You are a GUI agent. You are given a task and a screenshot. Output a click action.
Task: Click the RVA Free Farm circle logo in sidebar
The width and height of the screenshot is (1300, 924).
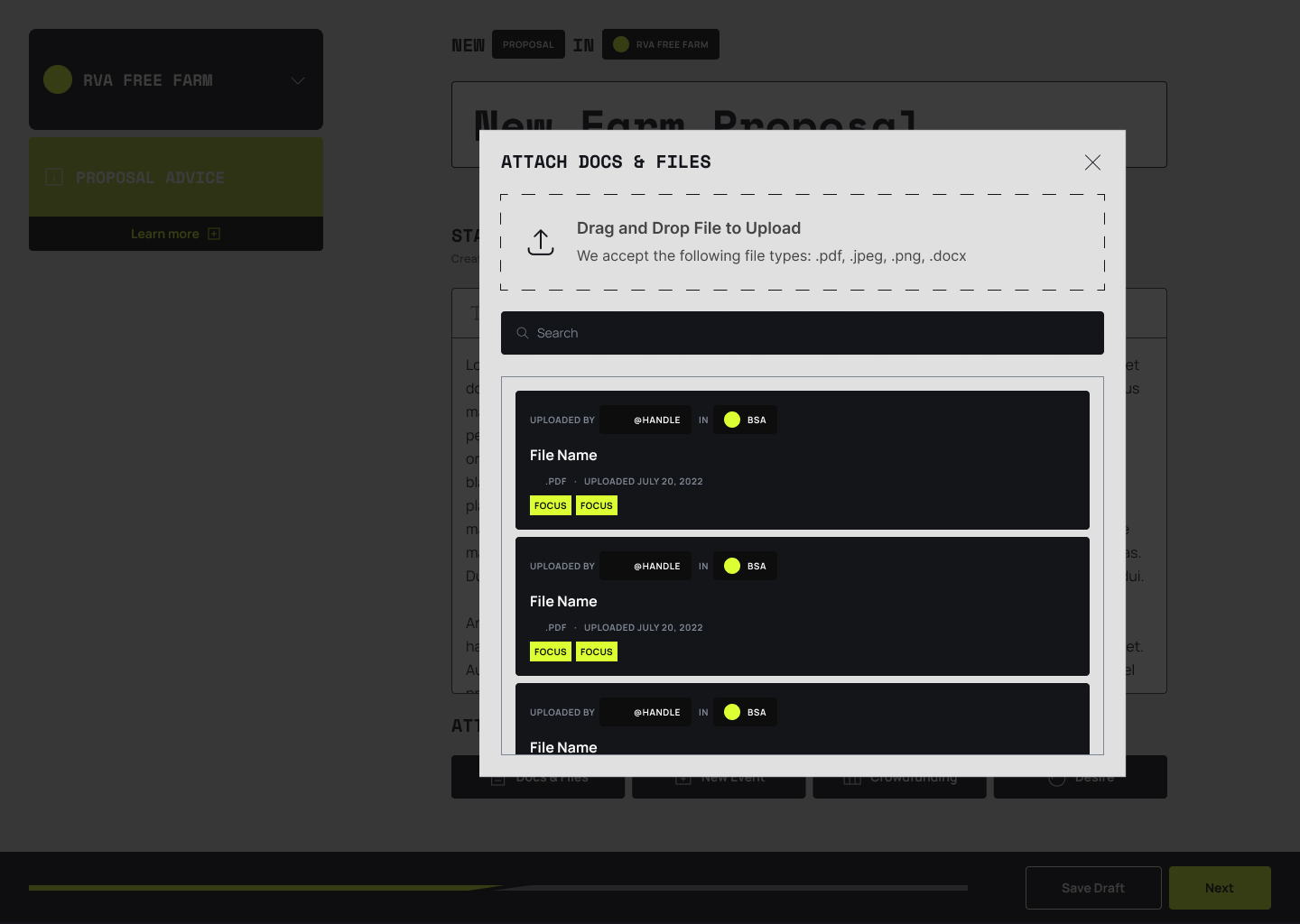click(x=58, y=79)
